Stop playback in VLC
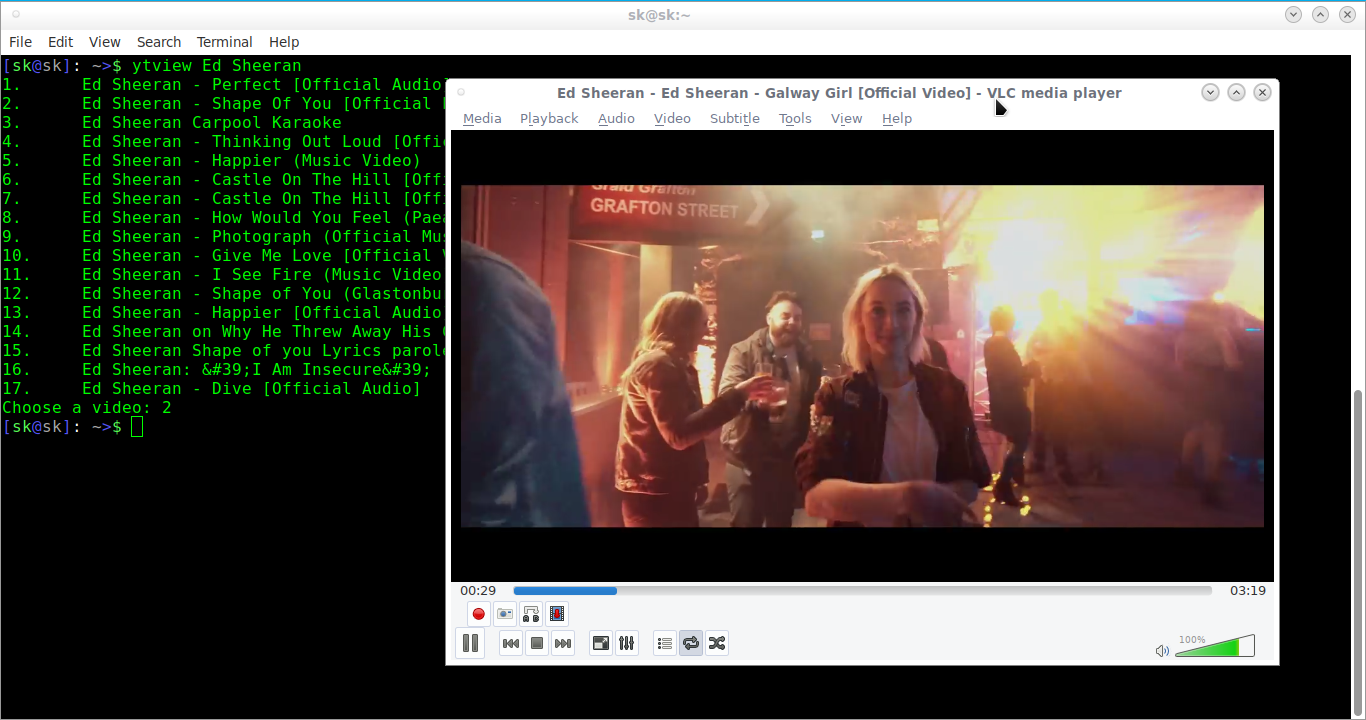This screenshot has height=720, width=1366. click(x=537, y=643)
